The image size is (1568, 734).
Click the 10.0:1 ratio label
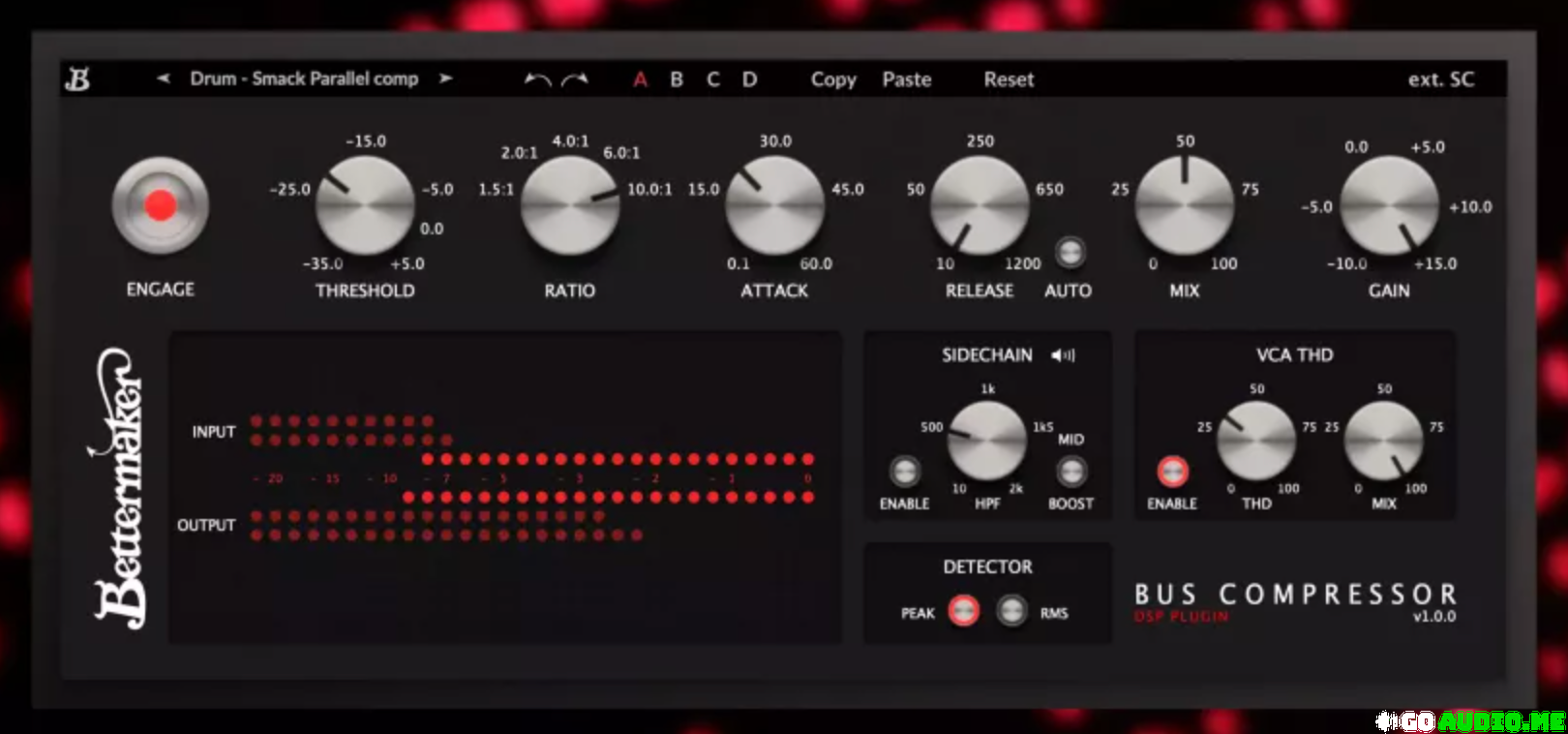click(x=648, y=190)
